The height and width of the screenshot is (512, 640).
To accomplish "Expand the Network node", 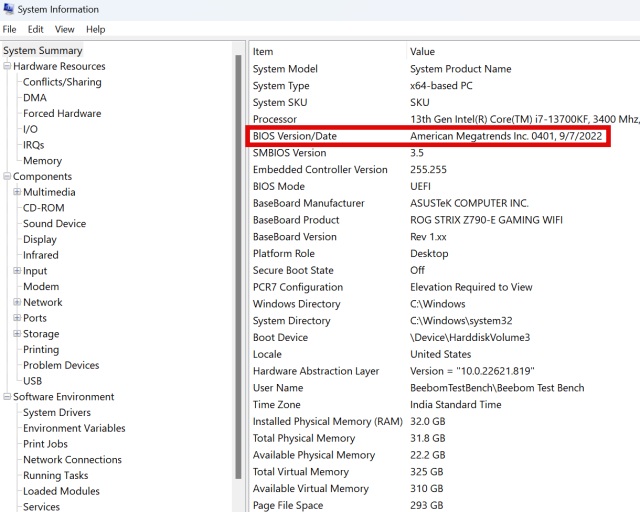I will tap(17, 302).
